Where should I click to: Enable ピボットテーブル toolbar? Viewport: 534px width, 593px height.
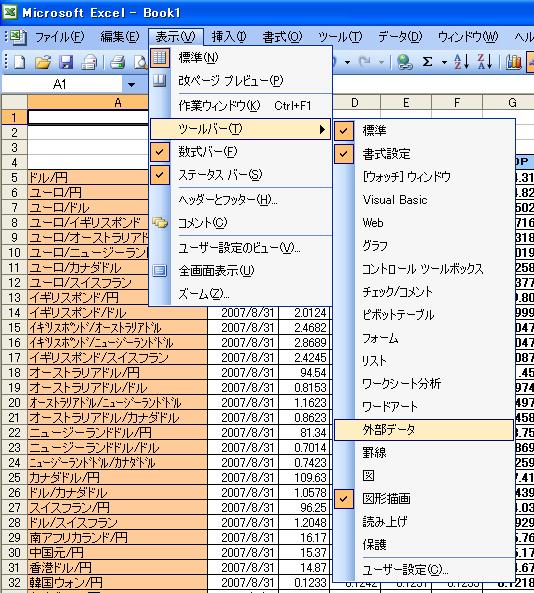coord(424,315)
